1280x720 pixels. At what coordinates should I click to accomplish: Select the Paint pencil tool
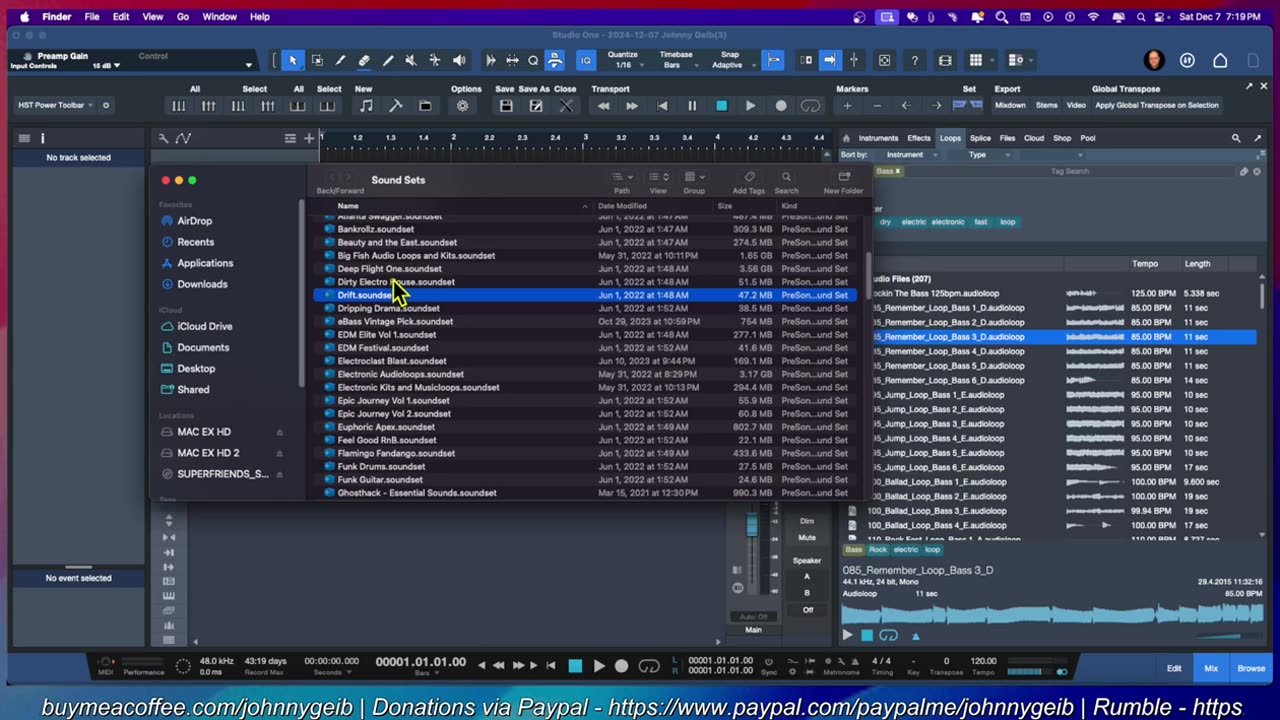[x=388, y=61]
